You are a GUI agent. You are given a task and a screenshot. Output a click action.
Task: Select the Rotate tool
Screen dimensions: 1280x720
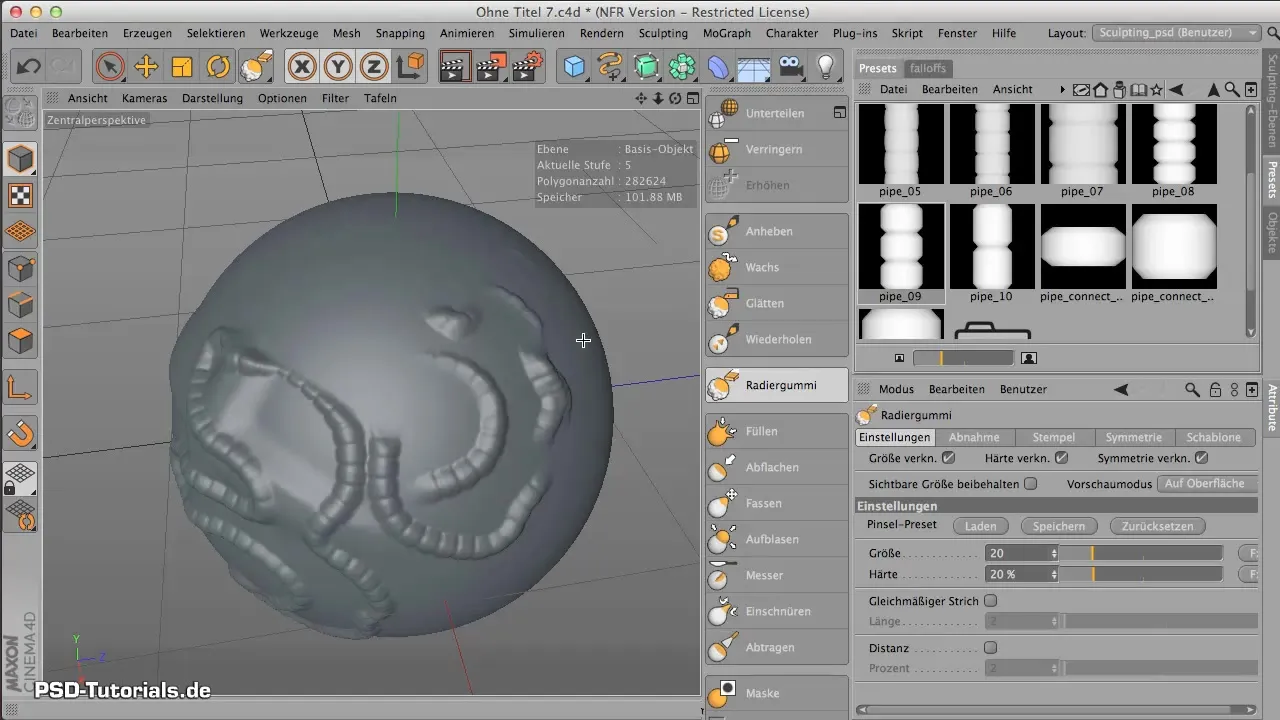coord(218,67)
